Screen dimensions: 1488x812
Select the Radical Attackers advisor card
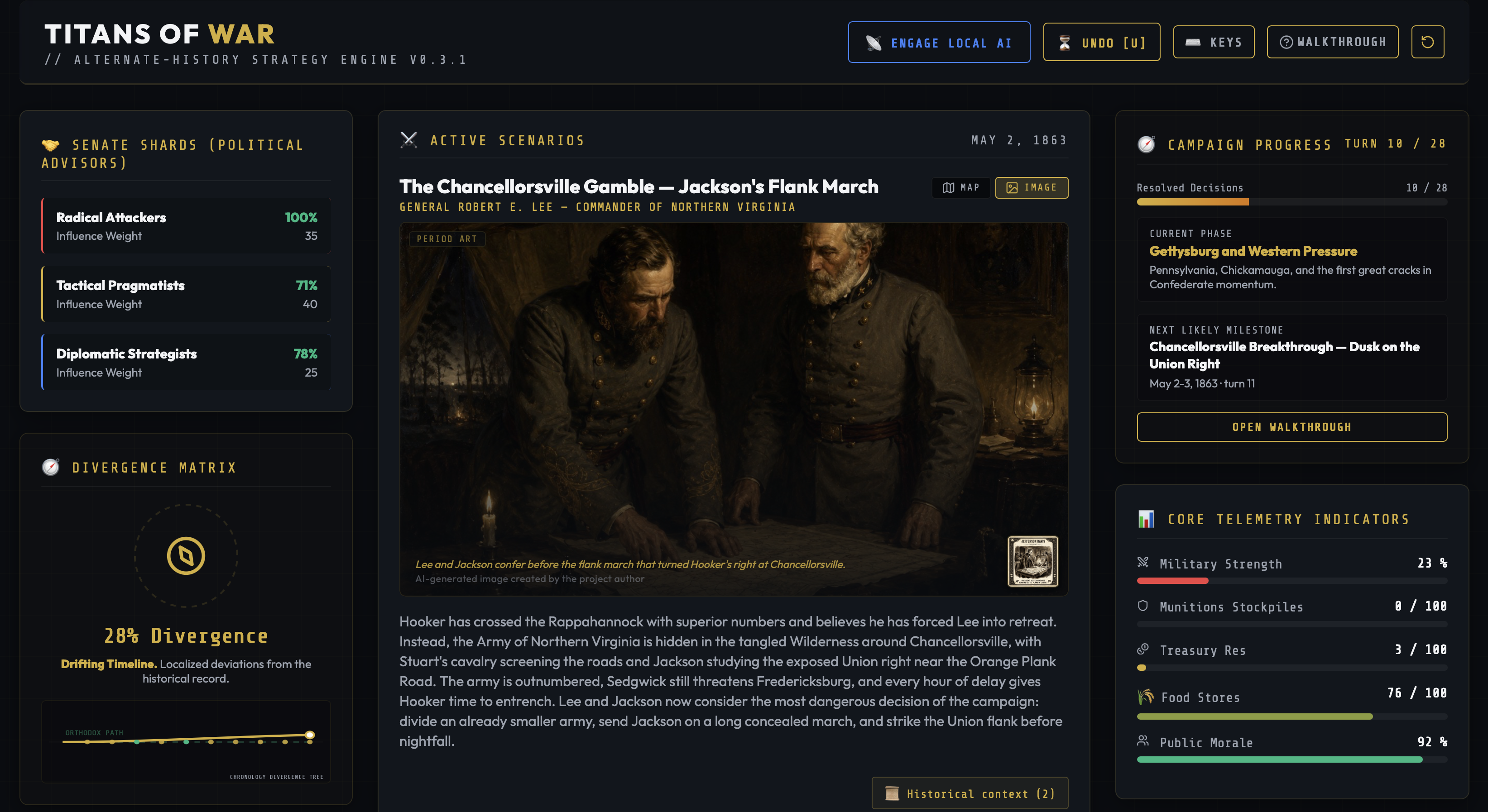(186, 226)
